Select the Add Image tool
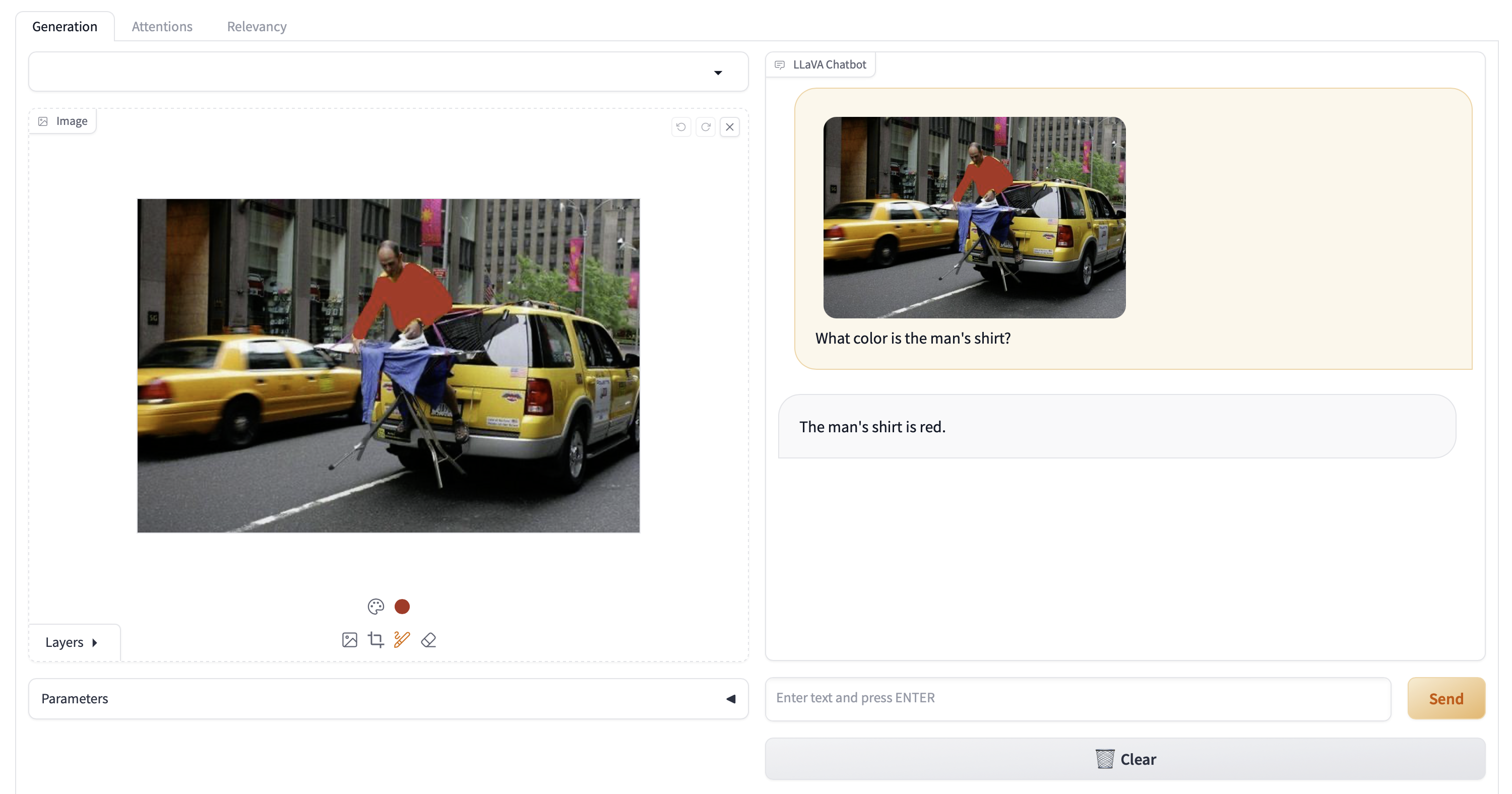Screen dimensions: 1512x794 pyautogui.click(x=350, y=639)
